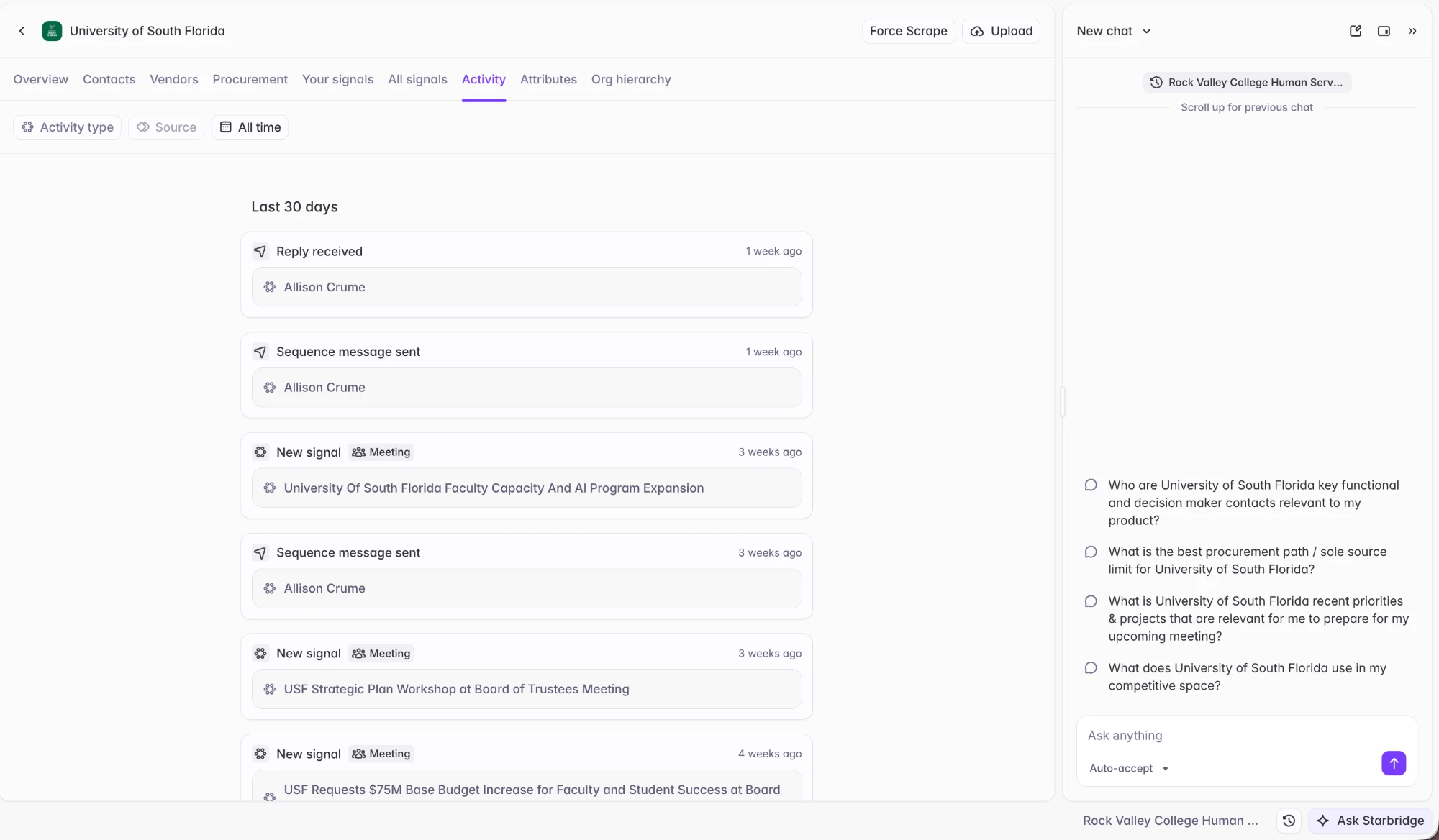Open the Your signals tab

point(337,79)
